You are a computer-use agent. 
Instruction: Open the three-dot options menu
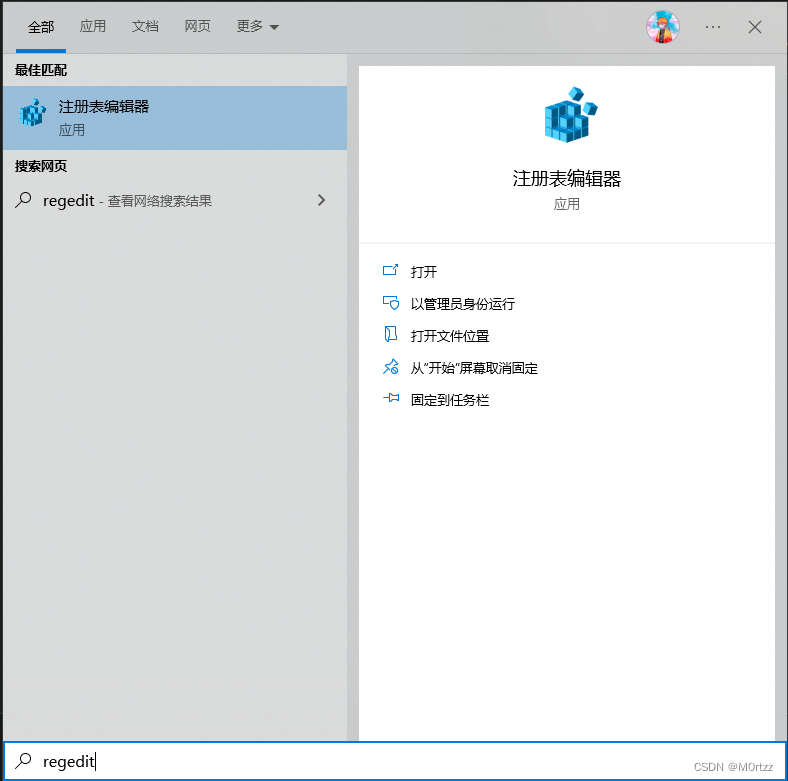pos(713,27)
